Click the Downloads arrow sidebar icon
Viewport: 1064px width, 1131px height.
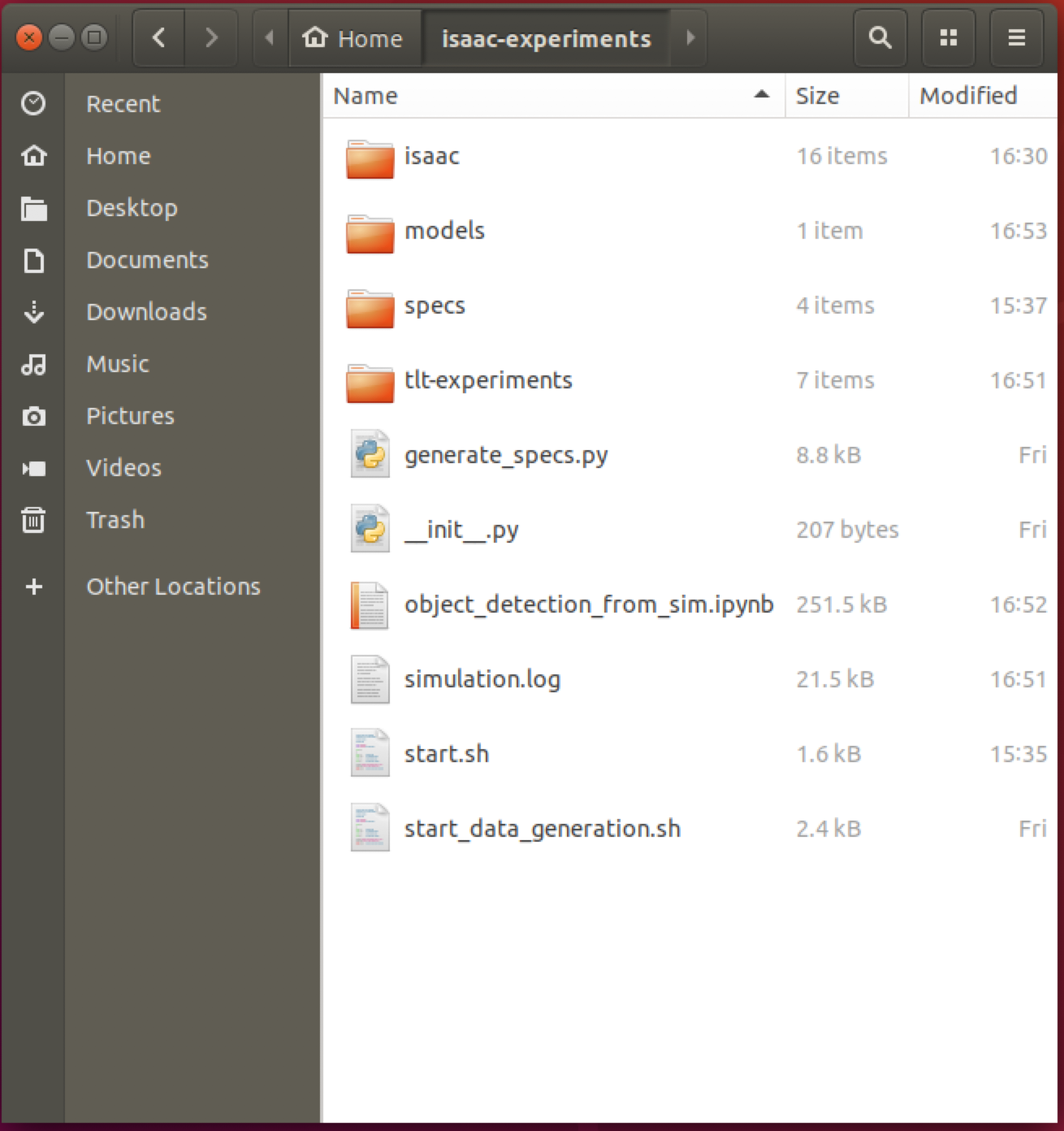pyautogui.click(x=33, y=312)
